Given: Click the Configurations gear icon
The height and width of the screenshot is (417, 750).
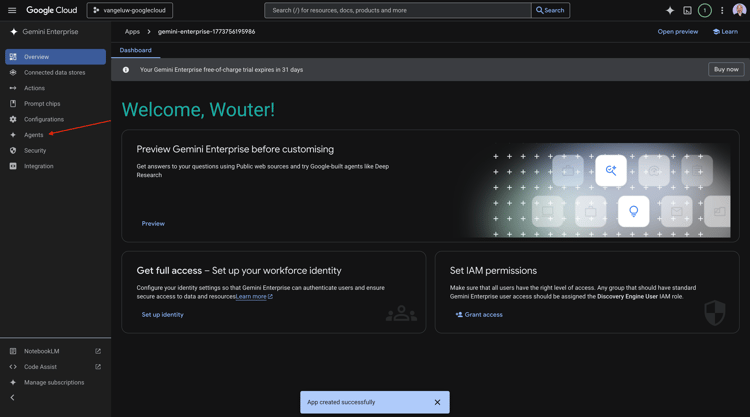Looking at the screenshot, I should (x=13, y=119).
